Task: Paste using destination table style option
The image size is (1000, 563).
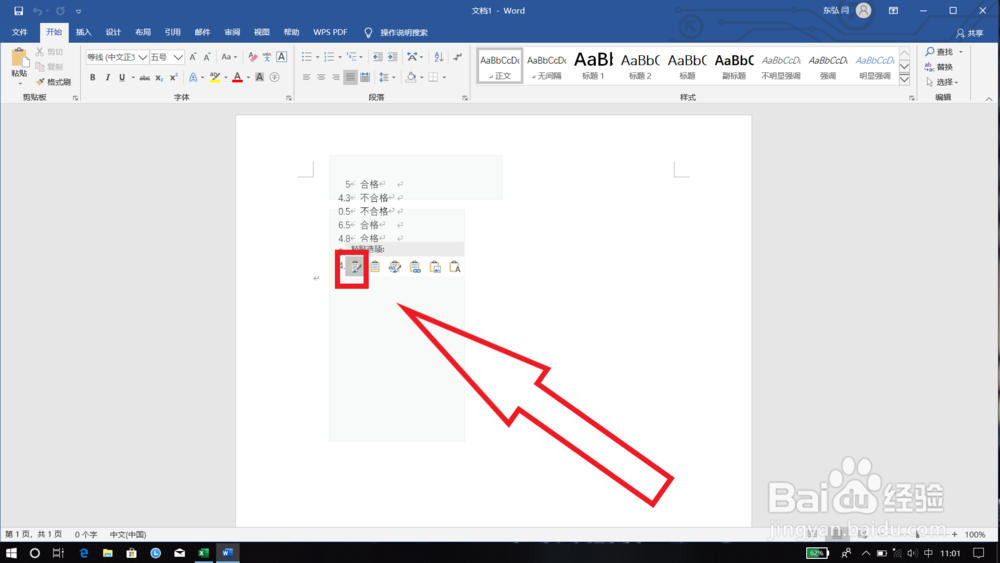Action: pyautogui.click(x=375, y=267)
